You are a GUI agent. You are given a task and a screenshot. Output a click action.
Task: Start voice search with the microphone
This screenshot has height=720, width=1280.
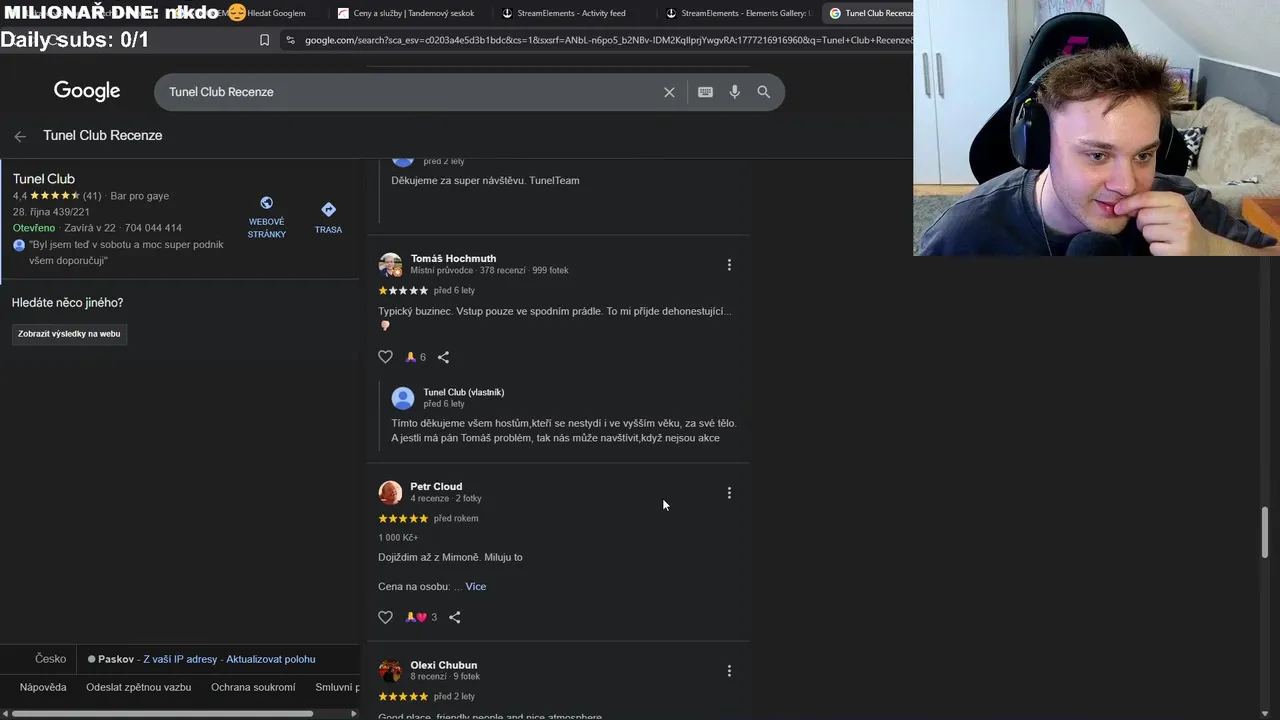pos(734,92)
